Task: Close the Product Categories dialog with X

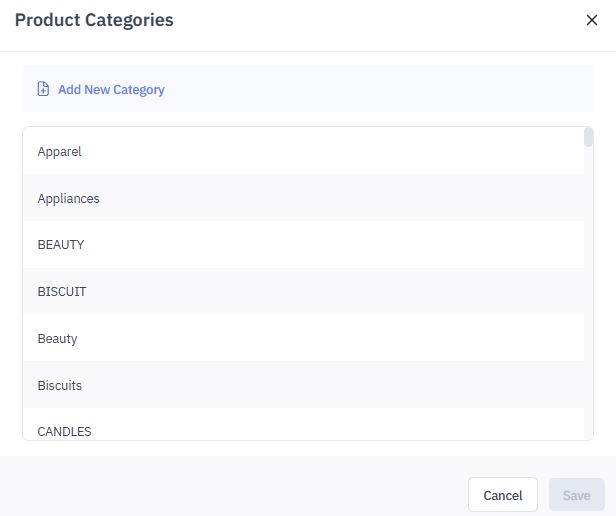Action: pyautogui.click(x=592, y=20)
